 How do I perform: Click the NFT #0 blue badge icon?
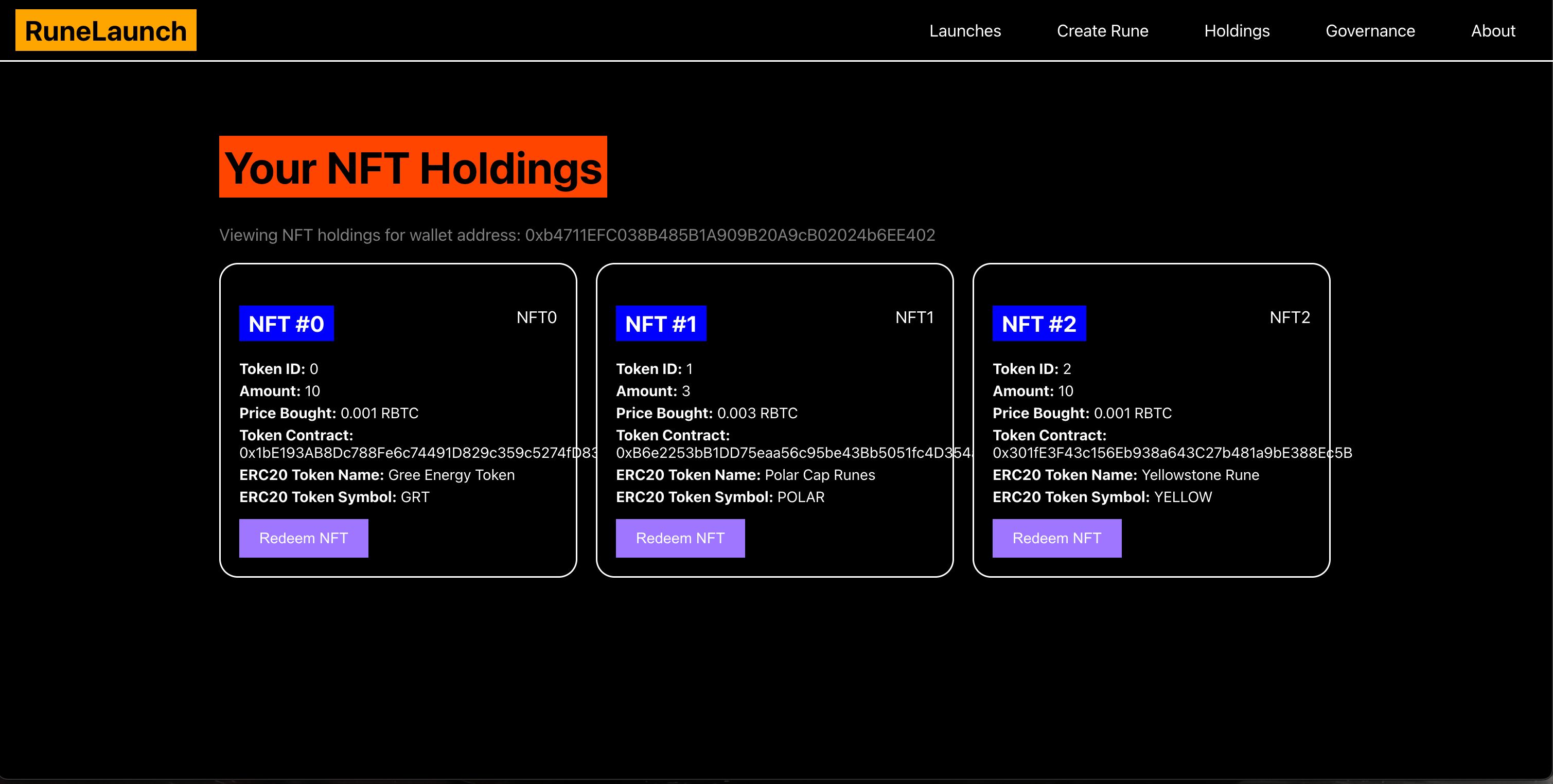click(x=287, y=324)
